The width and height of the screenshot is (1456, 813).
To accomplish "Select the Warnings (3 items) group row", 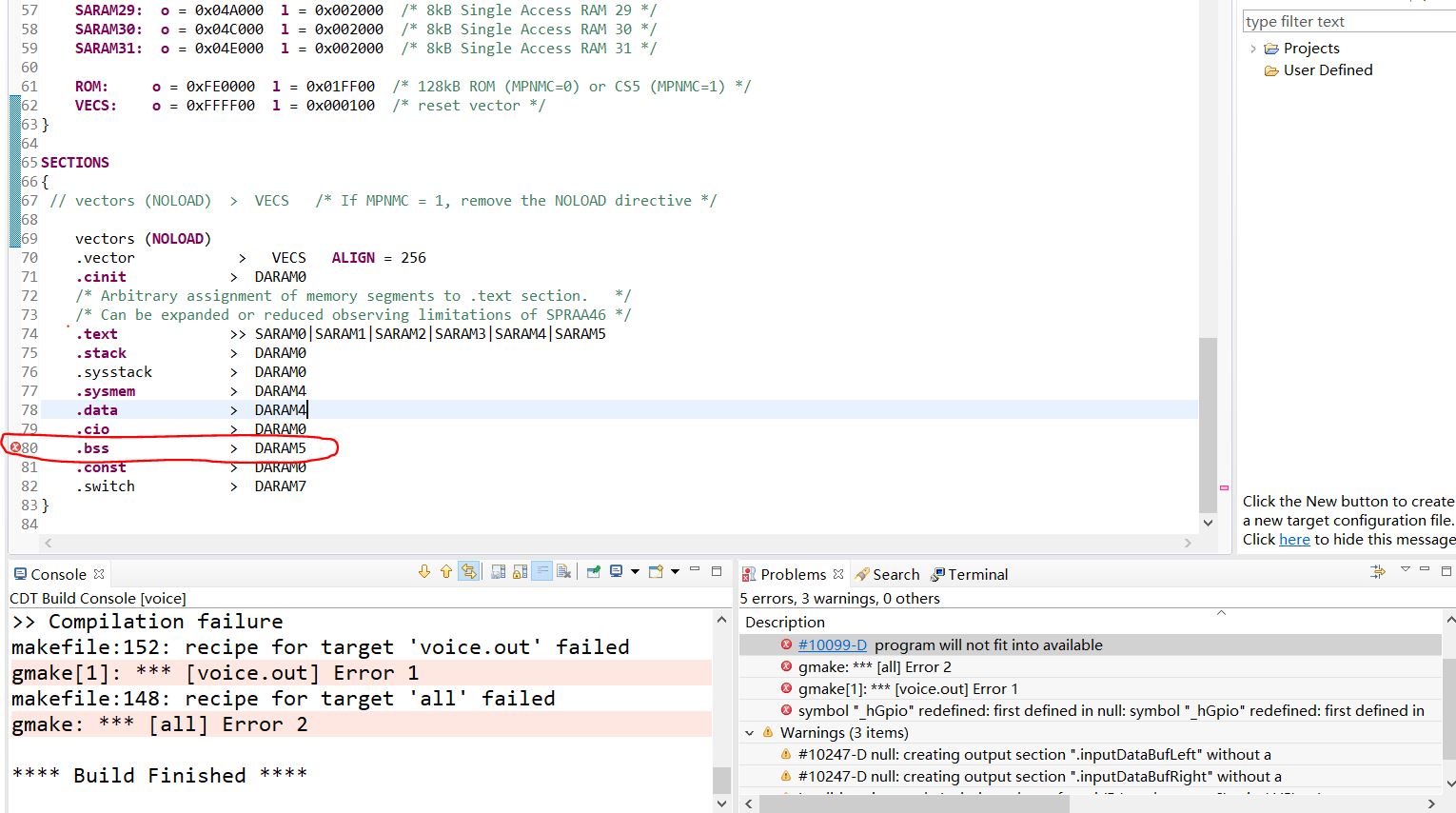I will [1091, 732].
